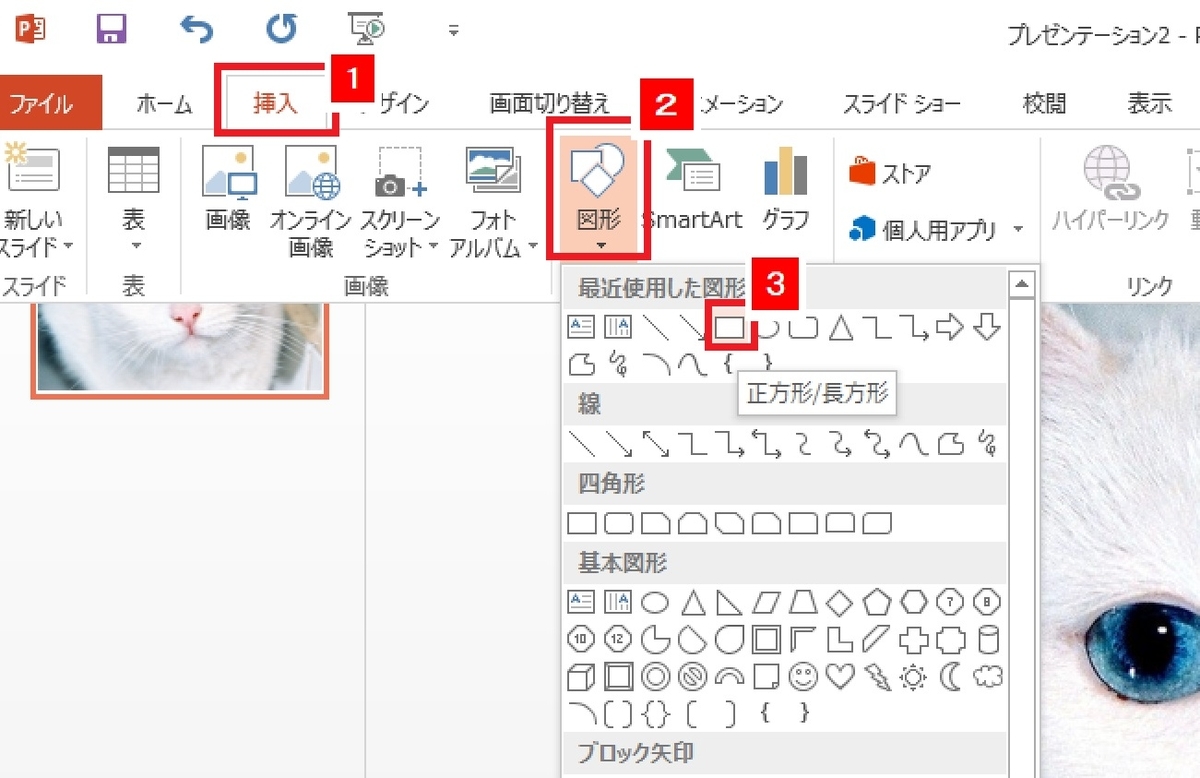Select the no symbol shape
Viewport: 1200px width, 778px height.
point(692,677)
